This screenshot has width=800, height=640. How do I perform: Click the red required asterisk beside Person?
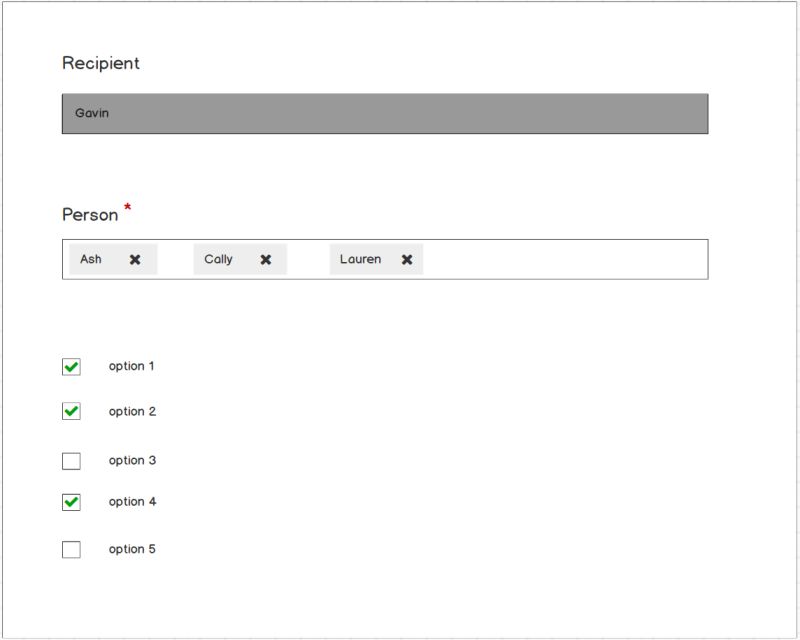coord(126,206)
